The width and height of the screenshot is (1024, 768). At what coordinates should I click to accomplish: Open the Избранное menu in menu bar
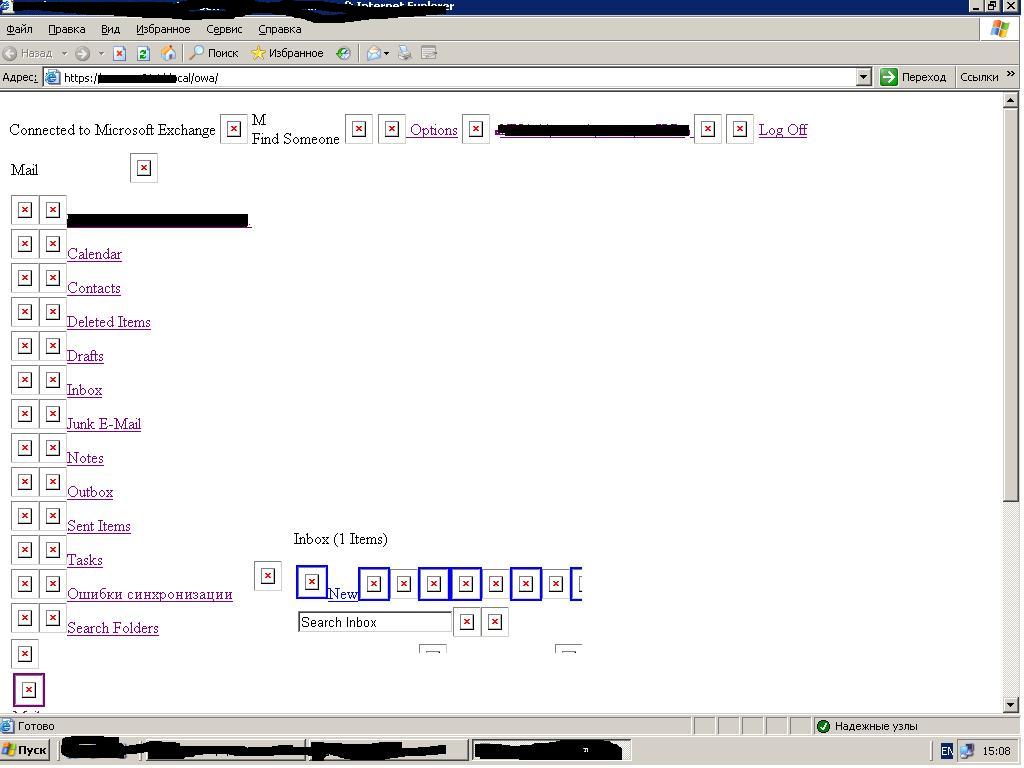163,29
